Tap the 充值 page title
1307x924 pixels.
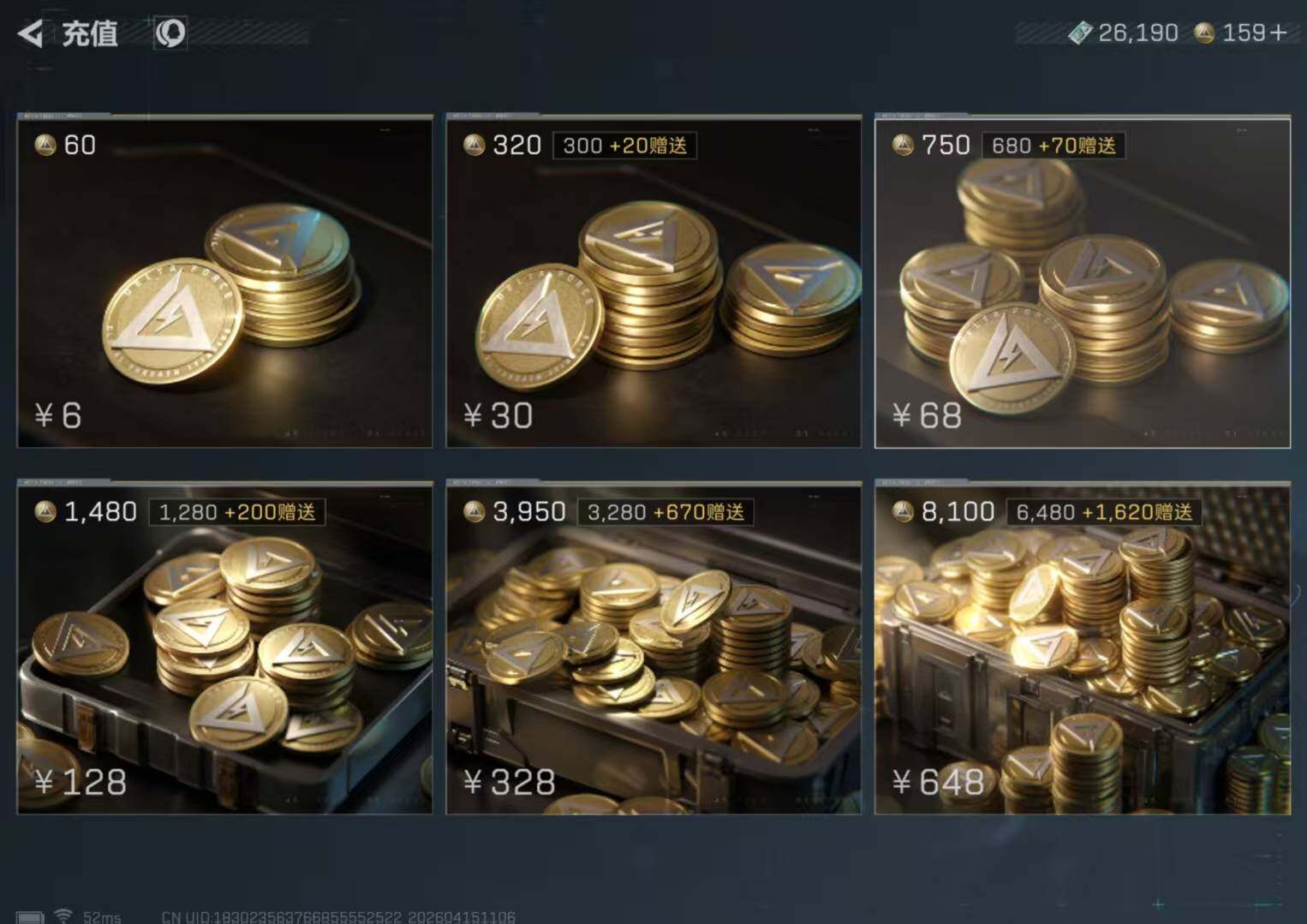click(89, 34)
